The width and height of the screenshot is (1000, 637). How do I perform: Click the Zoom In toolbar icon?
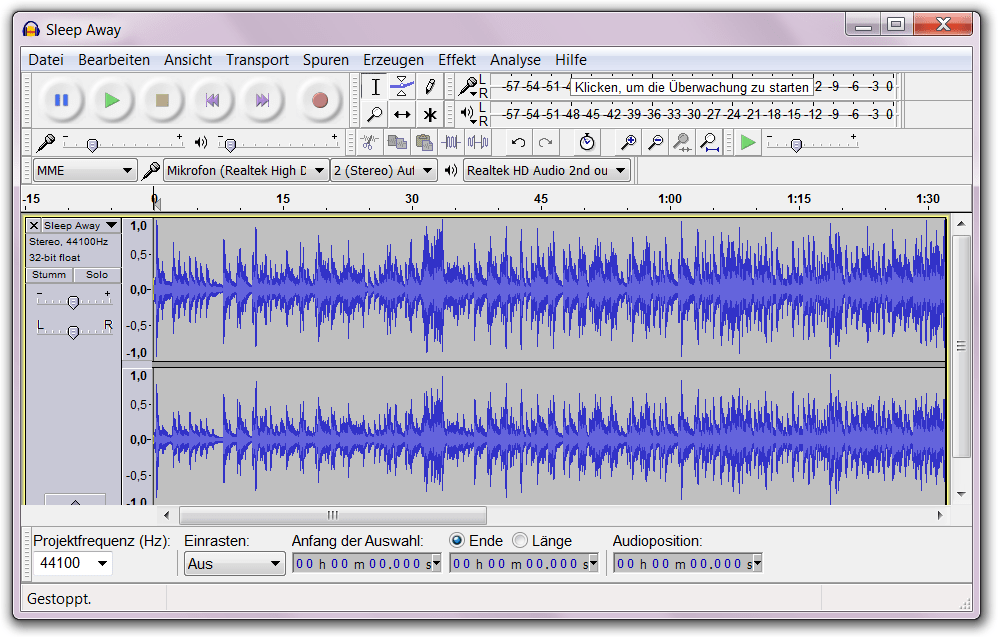coord(630,142)
